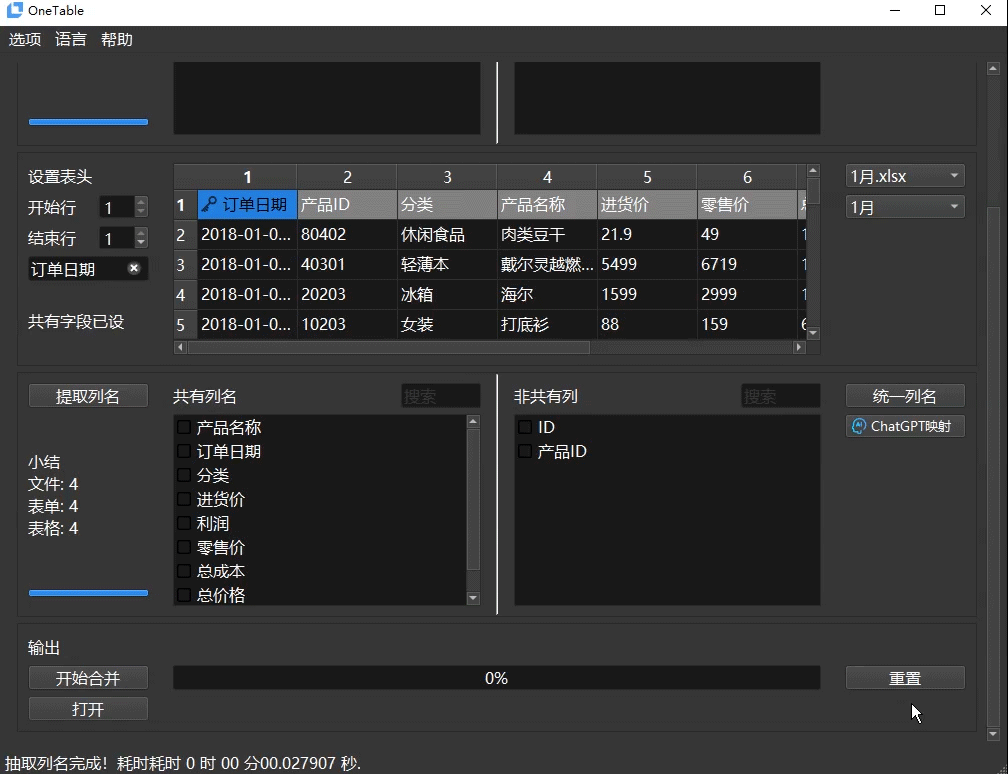Viewport: 1008px width, 774px height.
Task: Click the 0% merge progress bar
Action: point(496,678)
